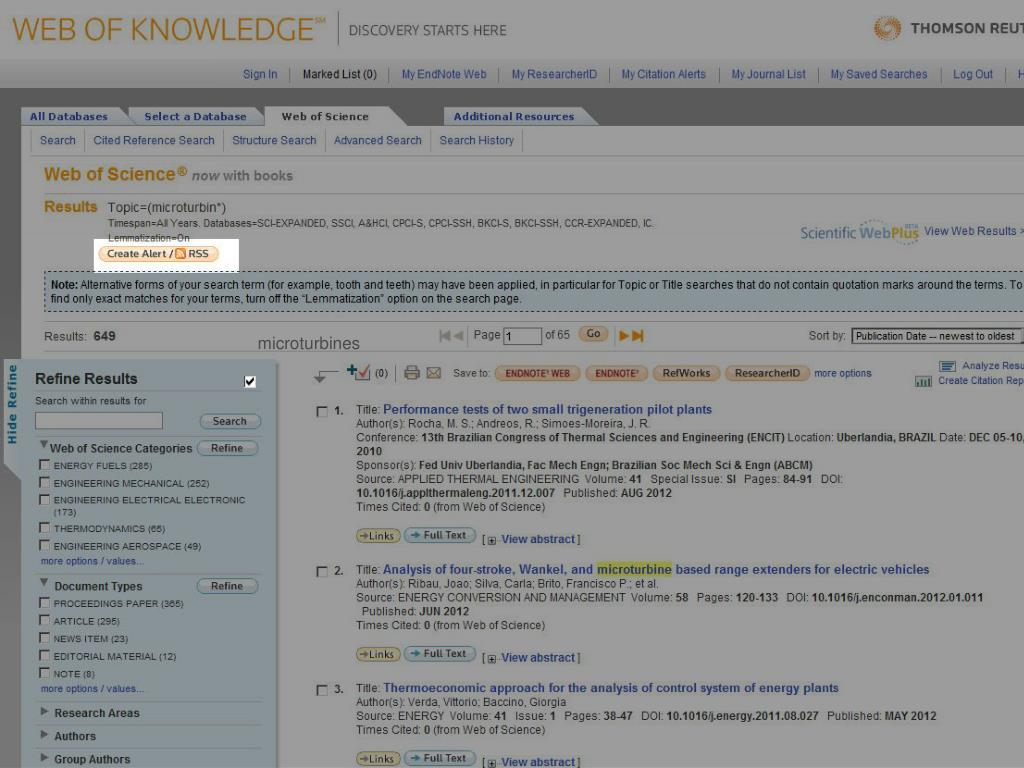The image size is (1024, 768).
Task: Tick the NEWS ITEM checkbox
Action: (x=44, y=637)
